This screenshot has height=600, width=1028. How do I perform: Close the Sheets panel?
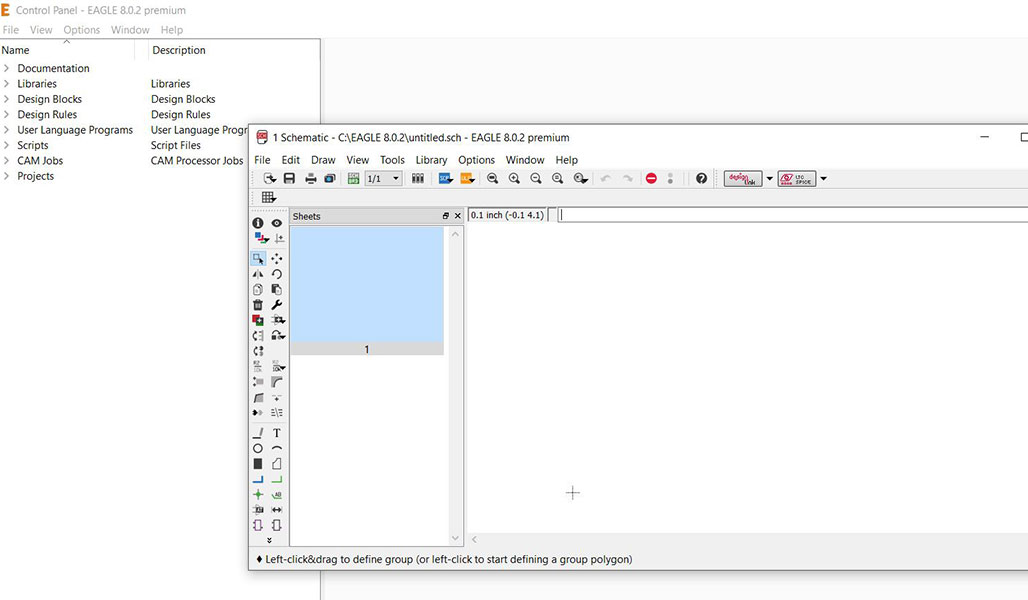458,216
